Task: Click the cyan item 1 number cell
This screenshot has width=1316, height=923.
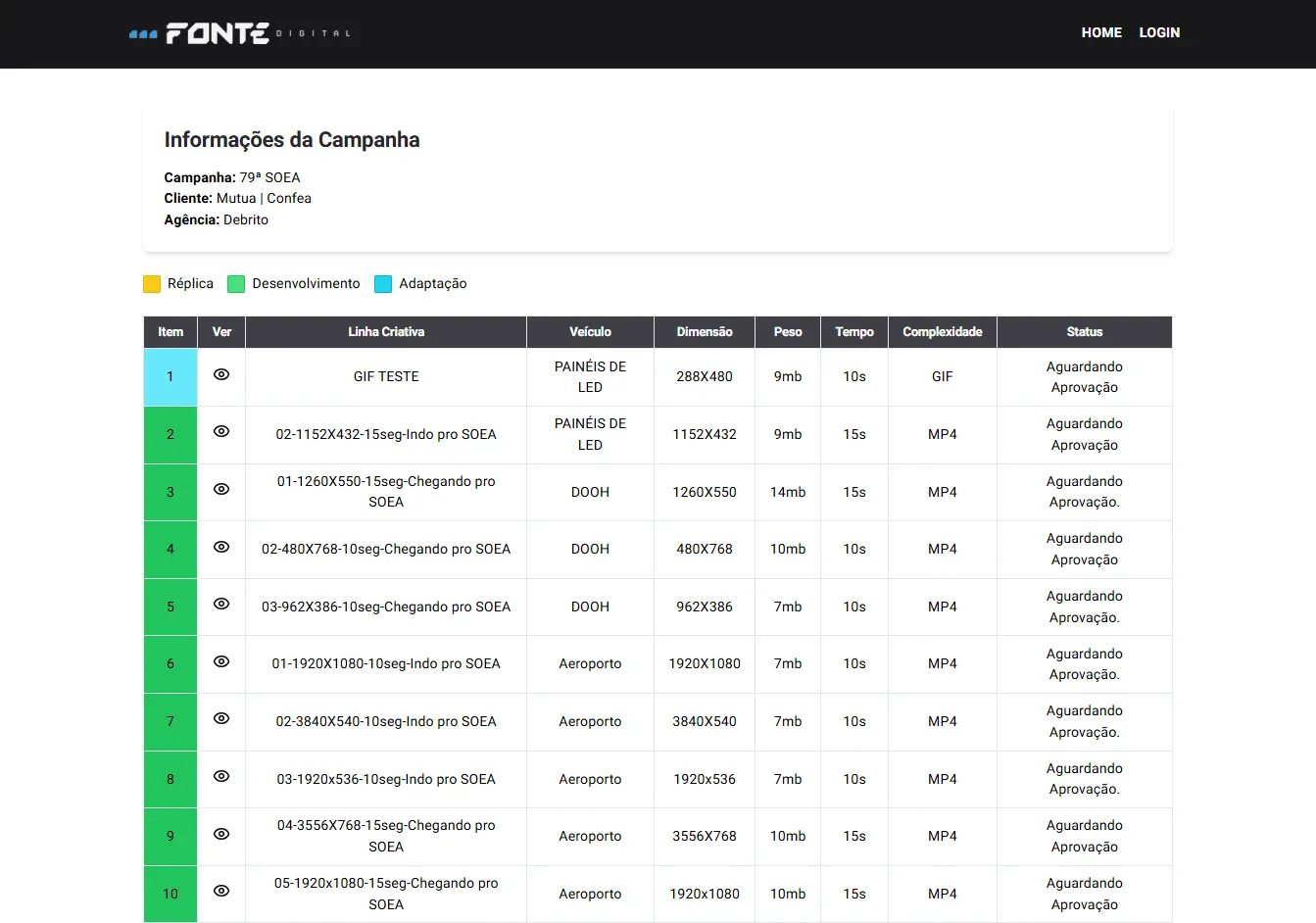Action: point(171,377)
